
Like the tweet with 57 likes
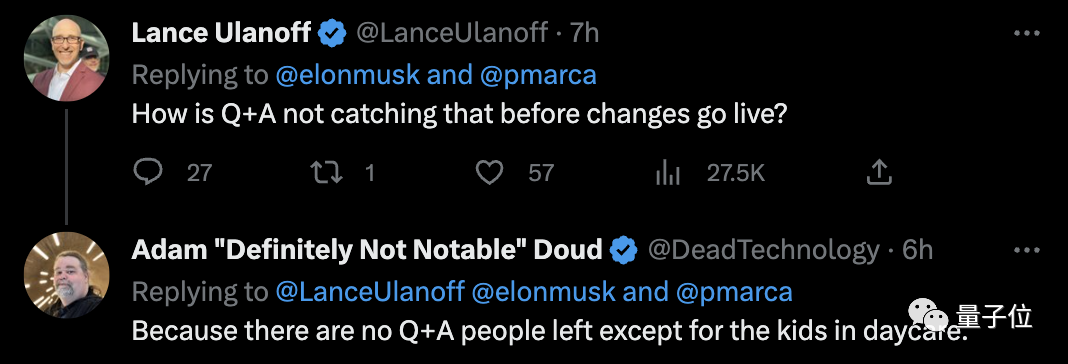488,172
